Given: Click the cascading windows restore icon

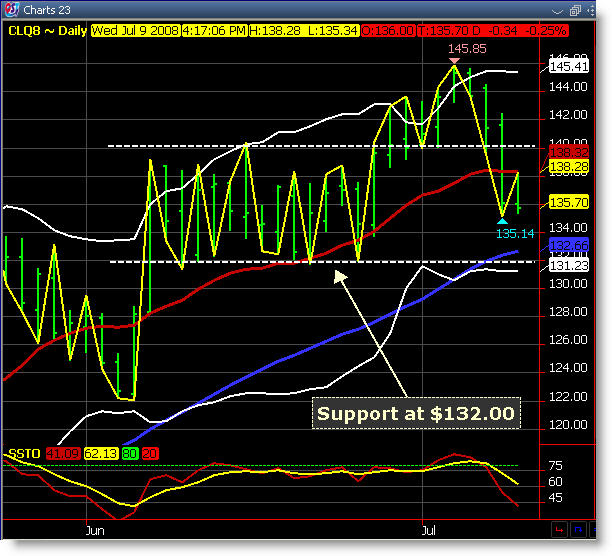Looking at the screenshot, I should [x=575, y=11].
